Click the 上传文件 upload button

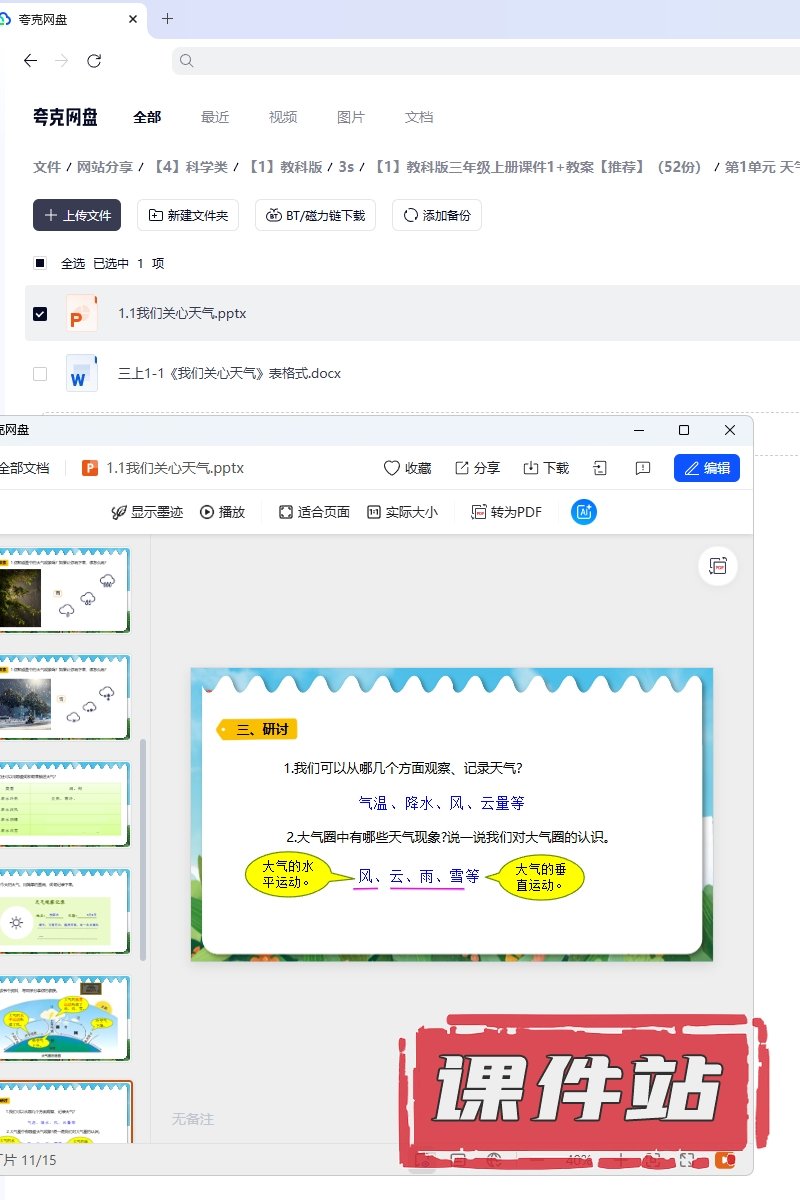(x=77, y=215)
